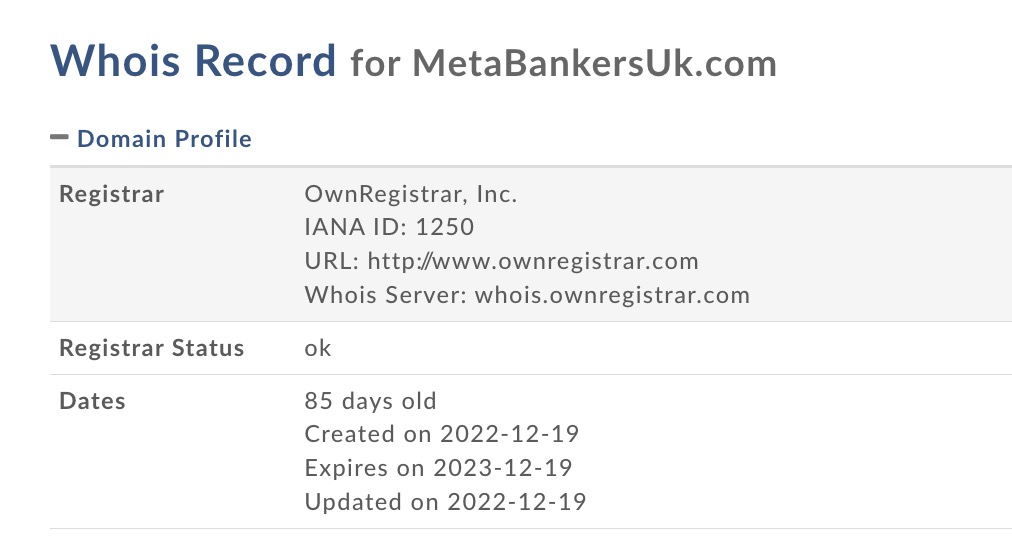The image size is (1012, 536).
Task: Click the Domain Profile heading link
Action: (x=164, y=139)
